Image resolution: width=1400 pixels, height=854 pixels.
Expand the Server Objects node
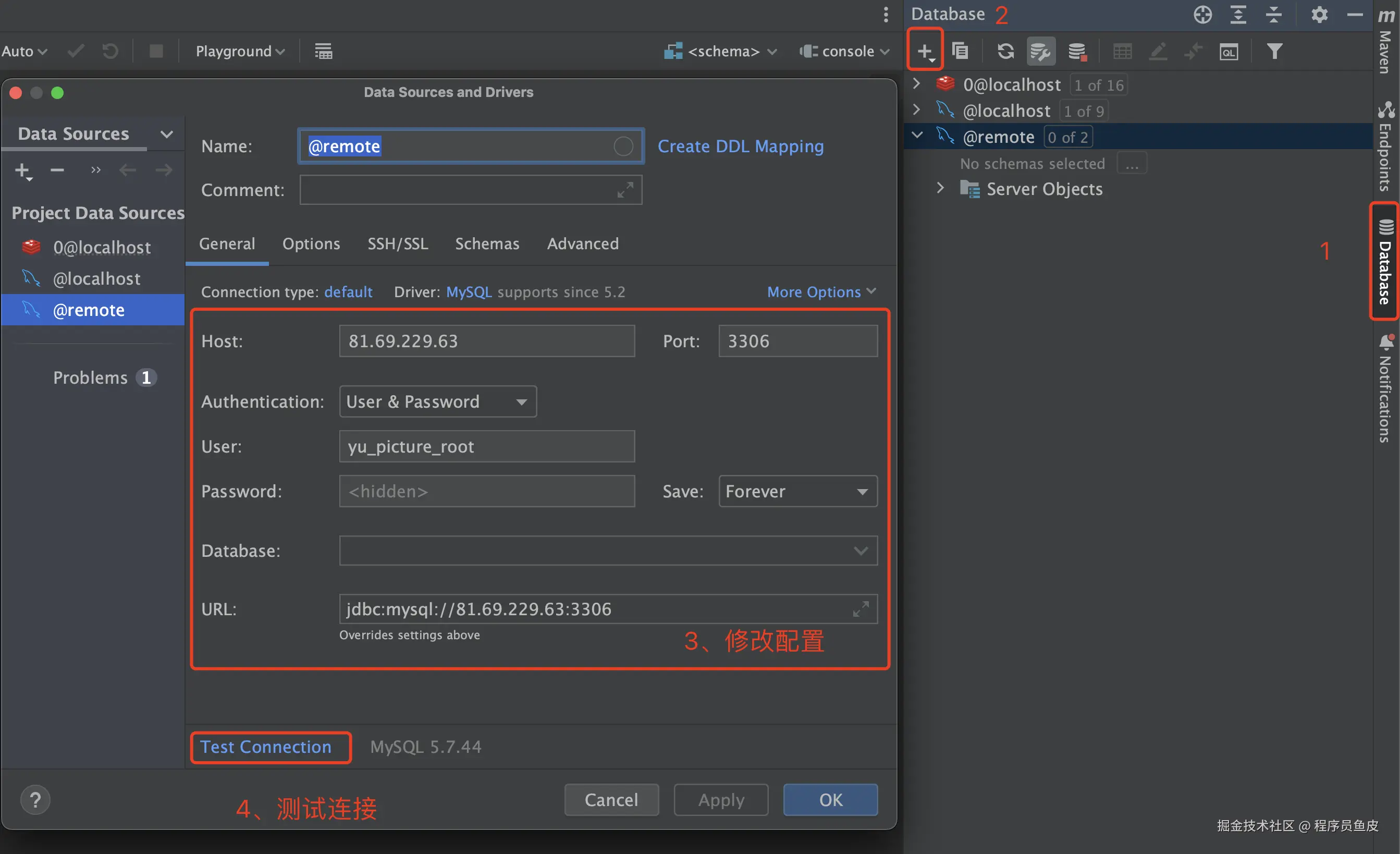940,188
